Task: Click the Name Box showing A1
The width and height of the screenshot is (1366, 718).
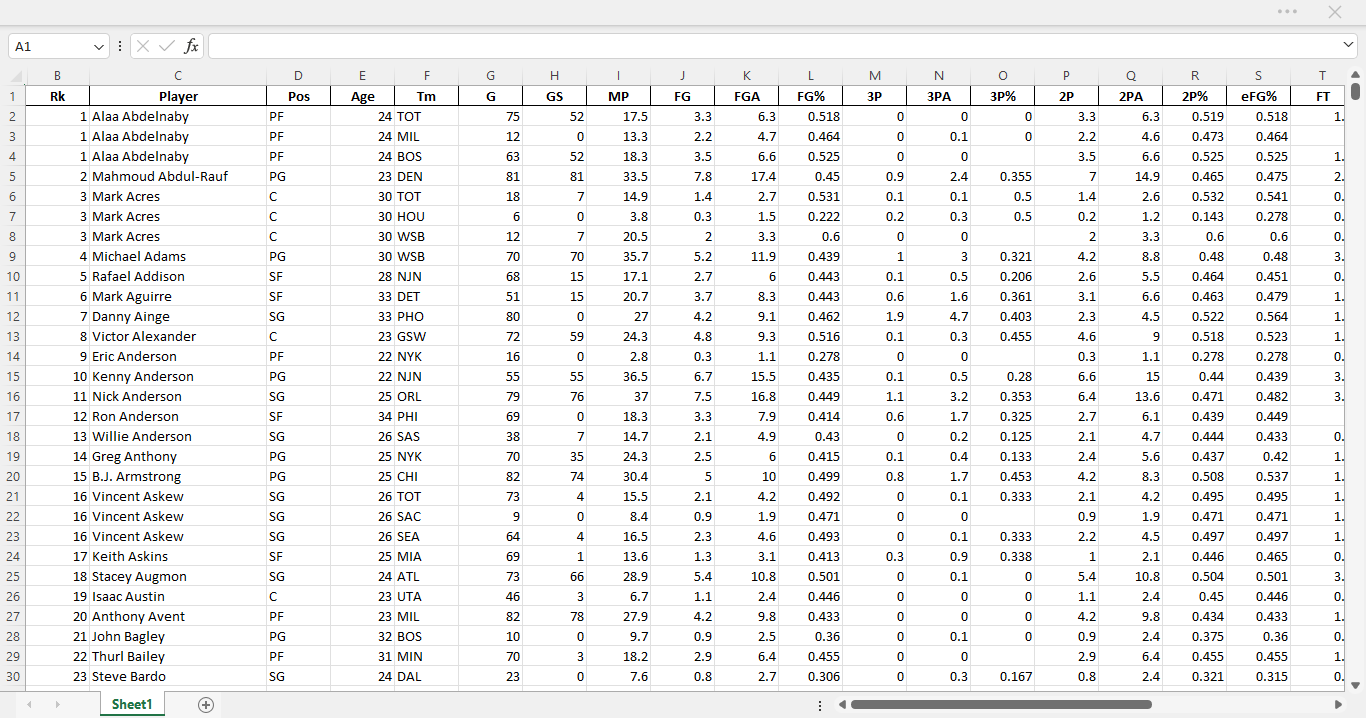Action: click(50, 46)
